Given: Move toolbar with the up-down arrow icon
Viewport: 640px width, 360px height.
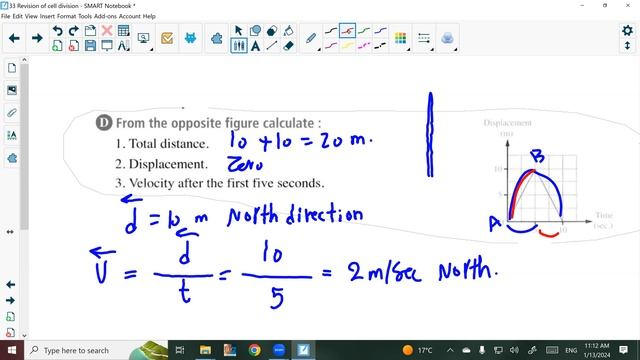Looking at the screenshot, I should tap(627, 45).
